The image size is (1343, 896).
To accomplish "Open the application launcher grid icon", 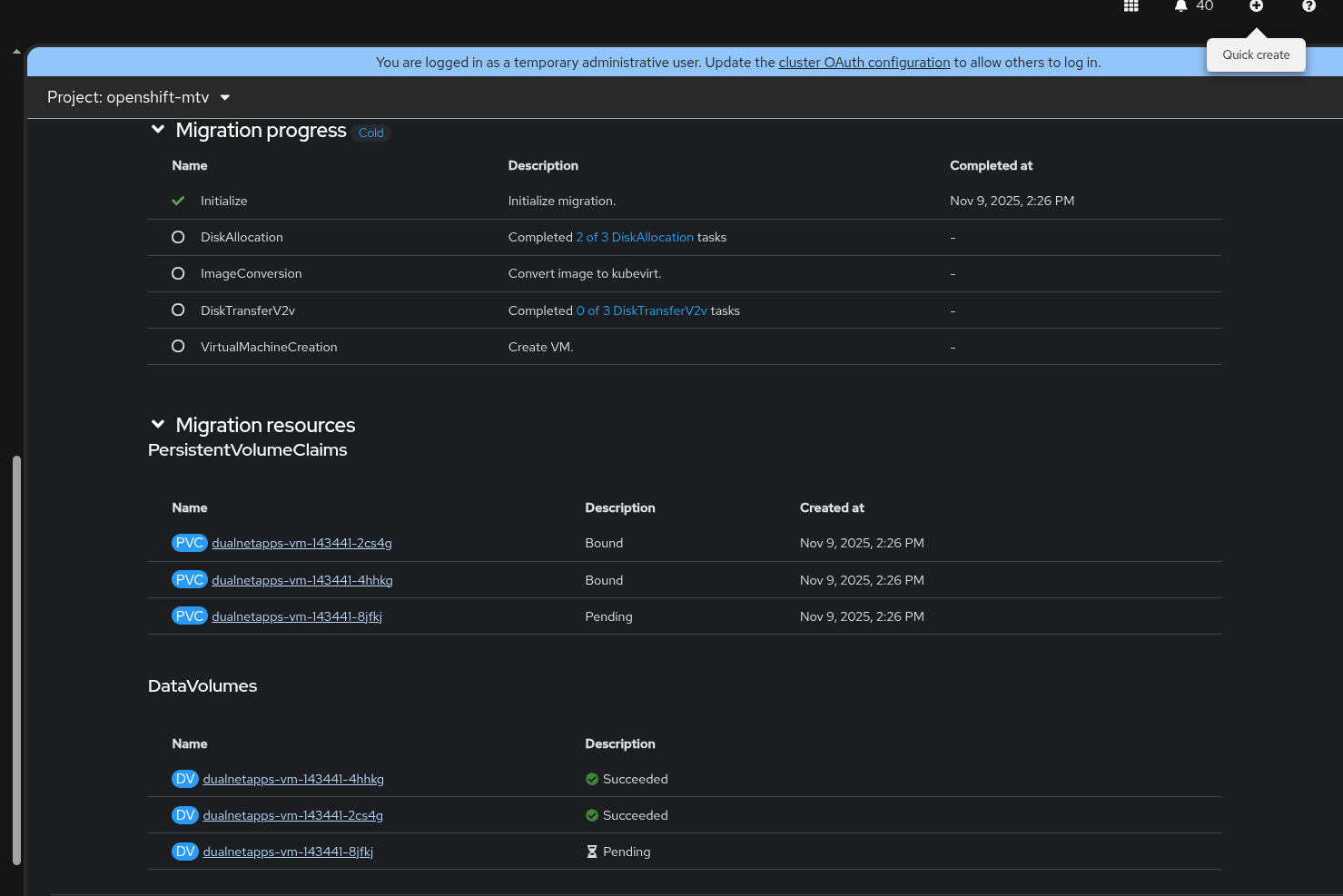I will click(x=1131, y=5).
